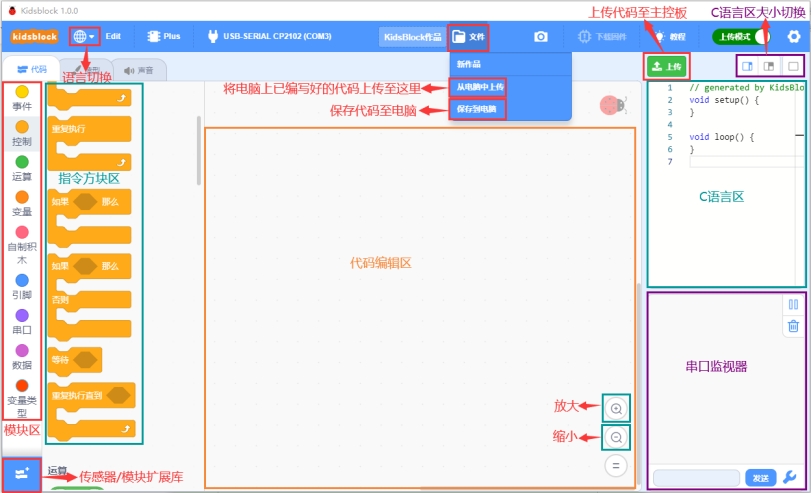This screenshot has width=812, height=493.
Task: Click the kidsblock logo
Action: coord(35,37)
